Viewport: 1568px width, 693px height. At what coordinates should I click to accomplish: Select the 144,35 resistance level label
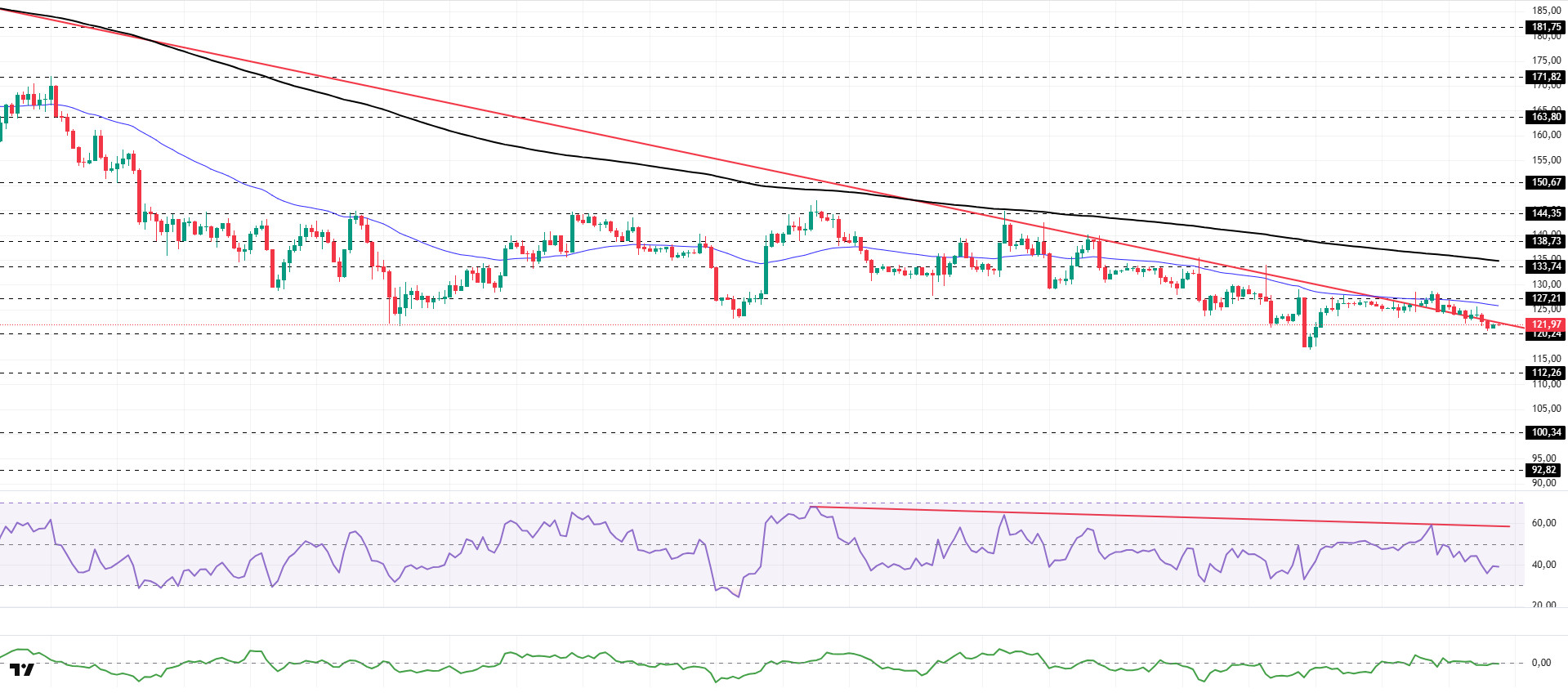click(1545, 213)
